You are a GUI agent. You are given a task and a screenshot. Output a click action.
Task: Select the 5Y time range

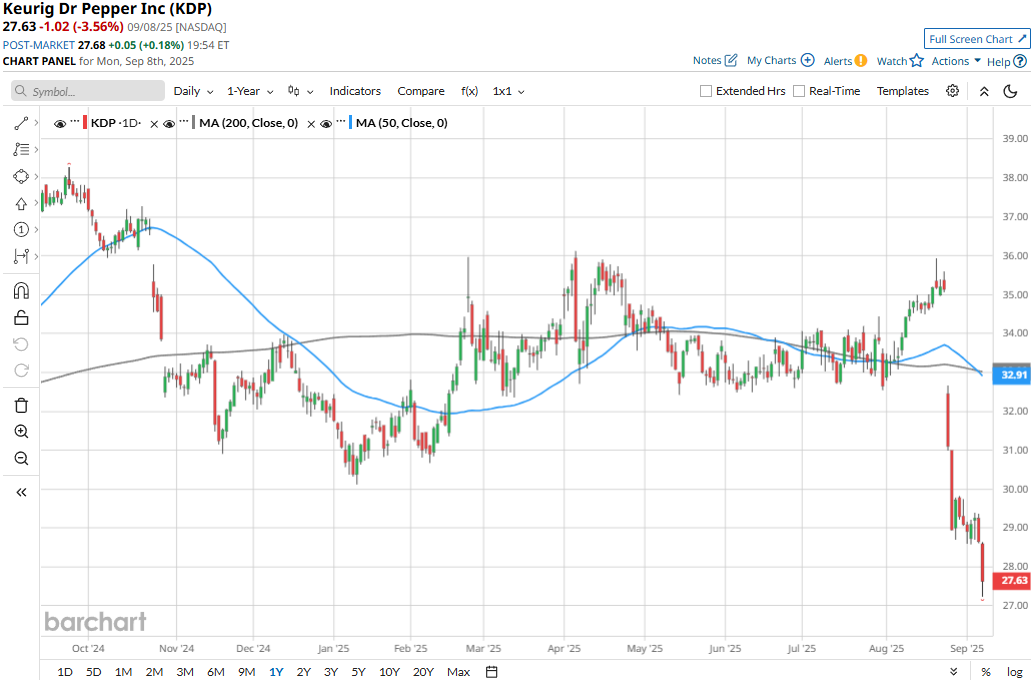358,671
